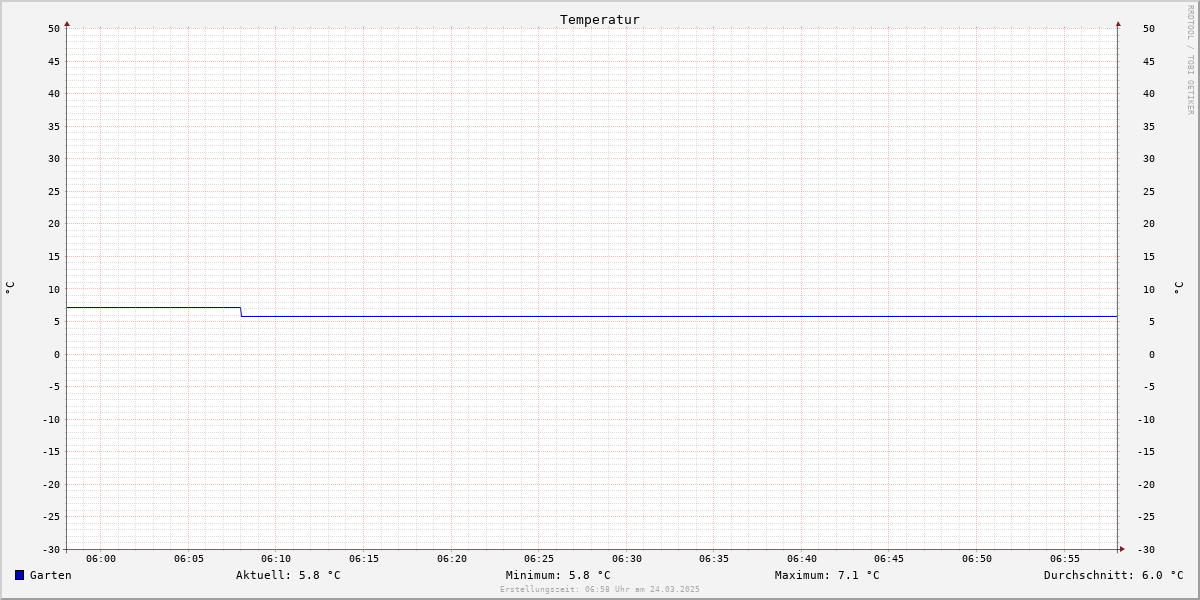Image resolution: width=1200 pixels, height=600 pixels.
Task: Click the 'Erstellungszeit: 06:58 Uhr' footer text
Action: coord(600,589)
